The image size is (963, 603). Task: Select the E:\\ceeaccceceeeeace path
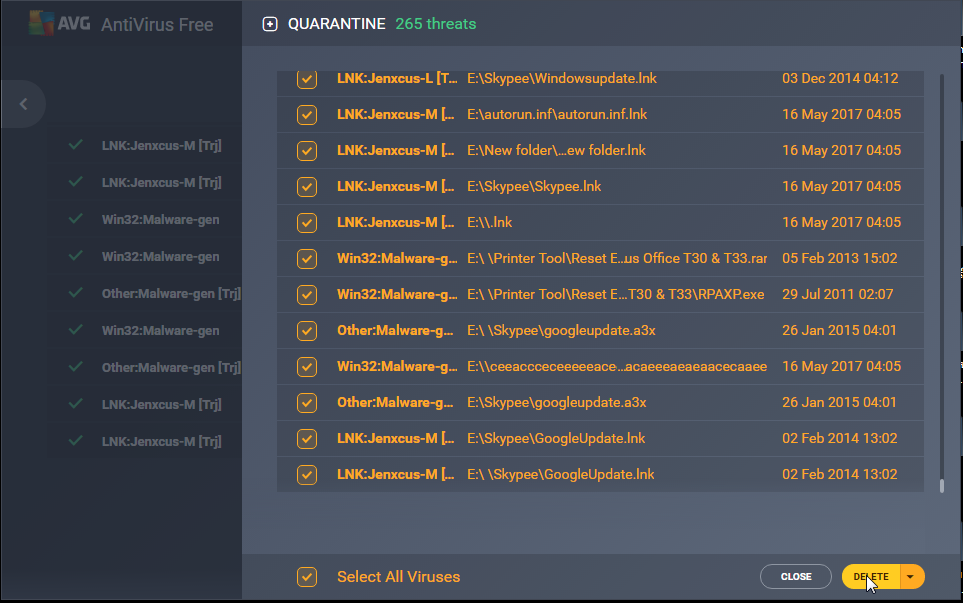pos(617,367)
